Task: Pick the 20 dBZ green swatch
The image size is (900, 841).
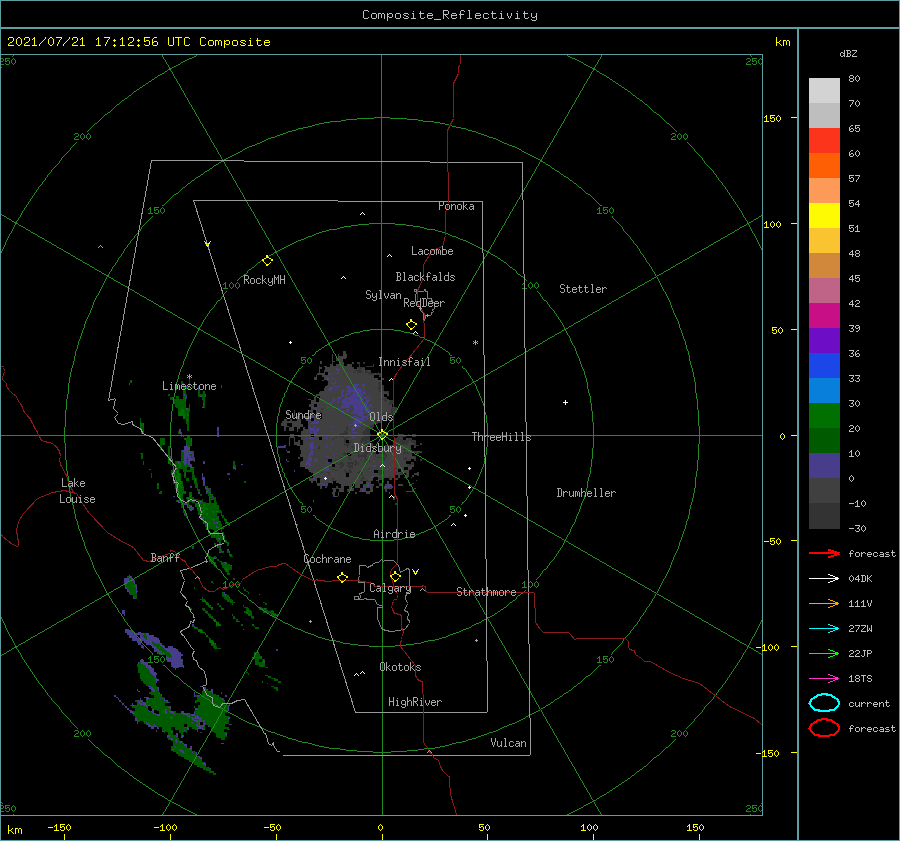Action: [x=824, y=416]
